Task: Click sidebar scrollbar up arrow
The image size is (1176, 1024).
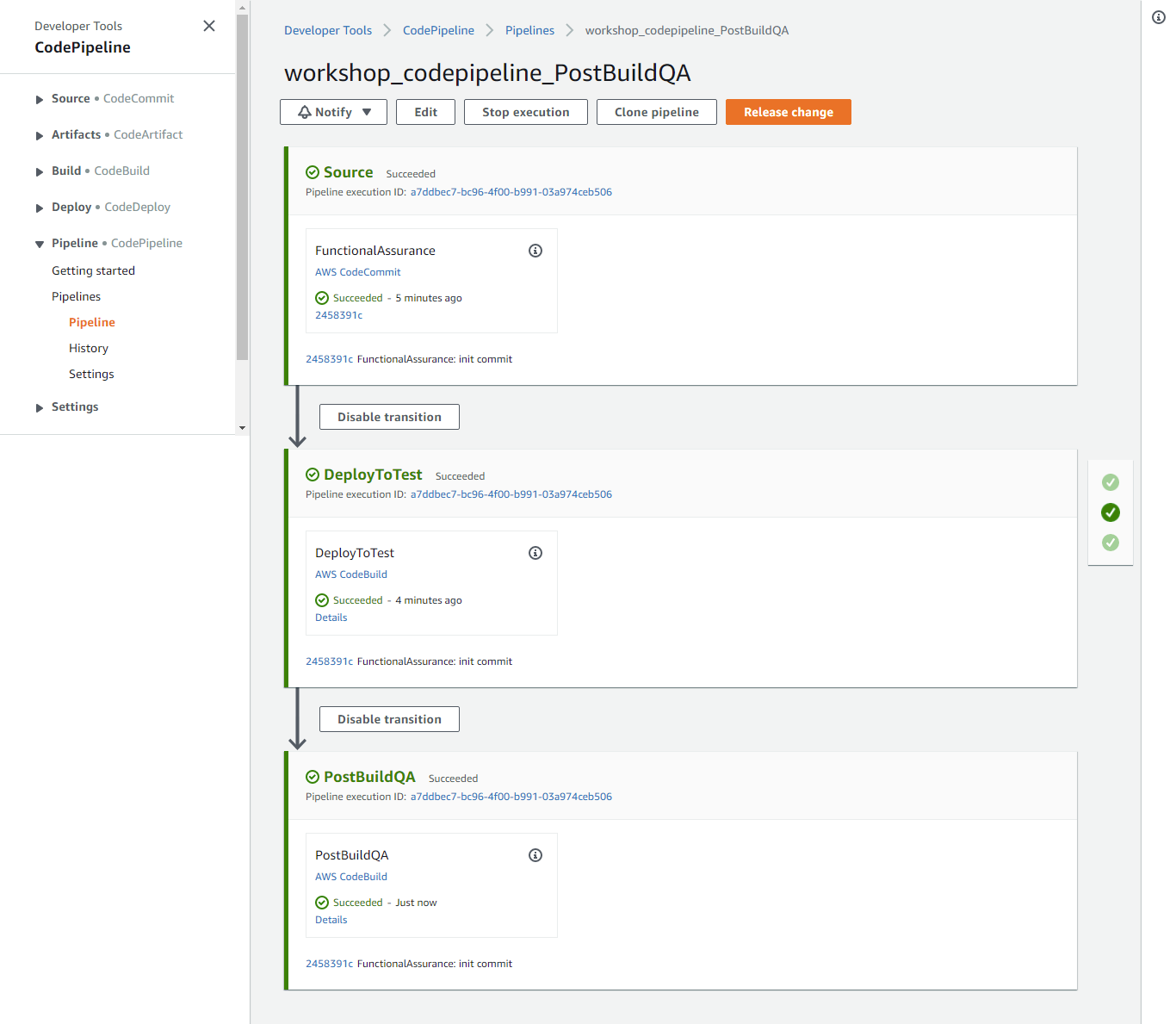Action: tap(242, 7)
